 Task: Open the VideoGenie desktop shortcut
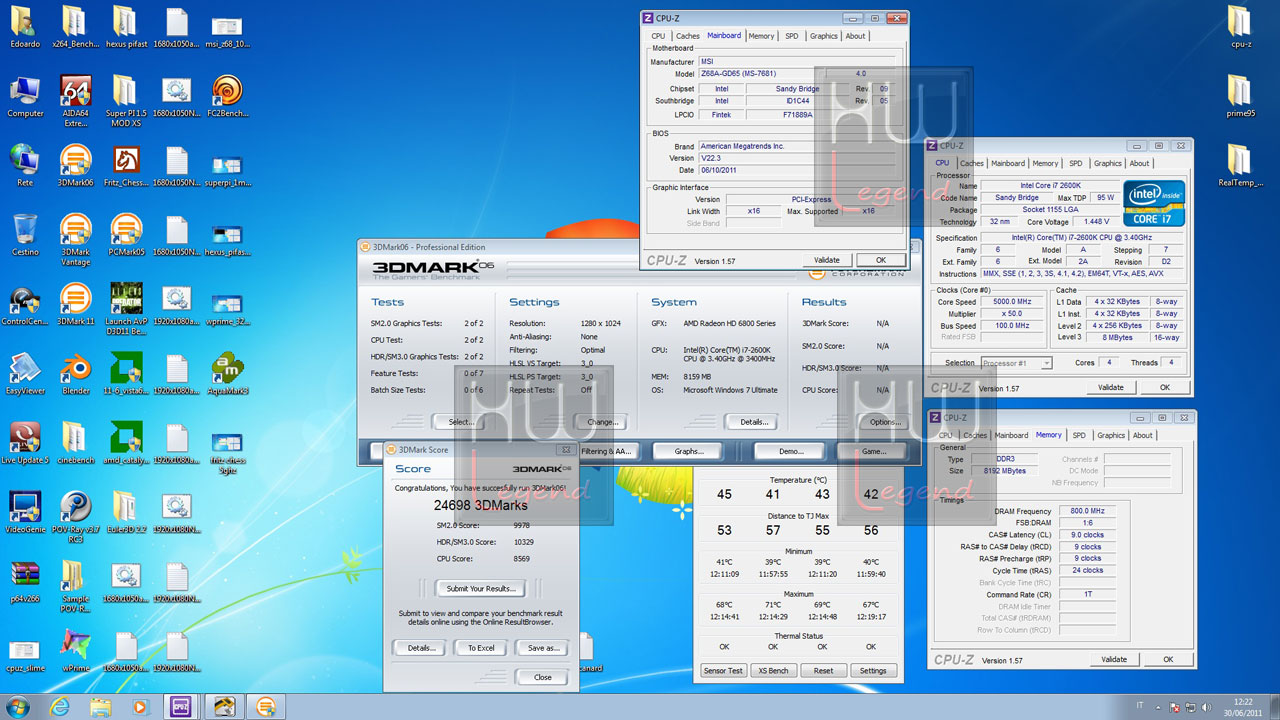pyautogui.click(x=25, y=513)
